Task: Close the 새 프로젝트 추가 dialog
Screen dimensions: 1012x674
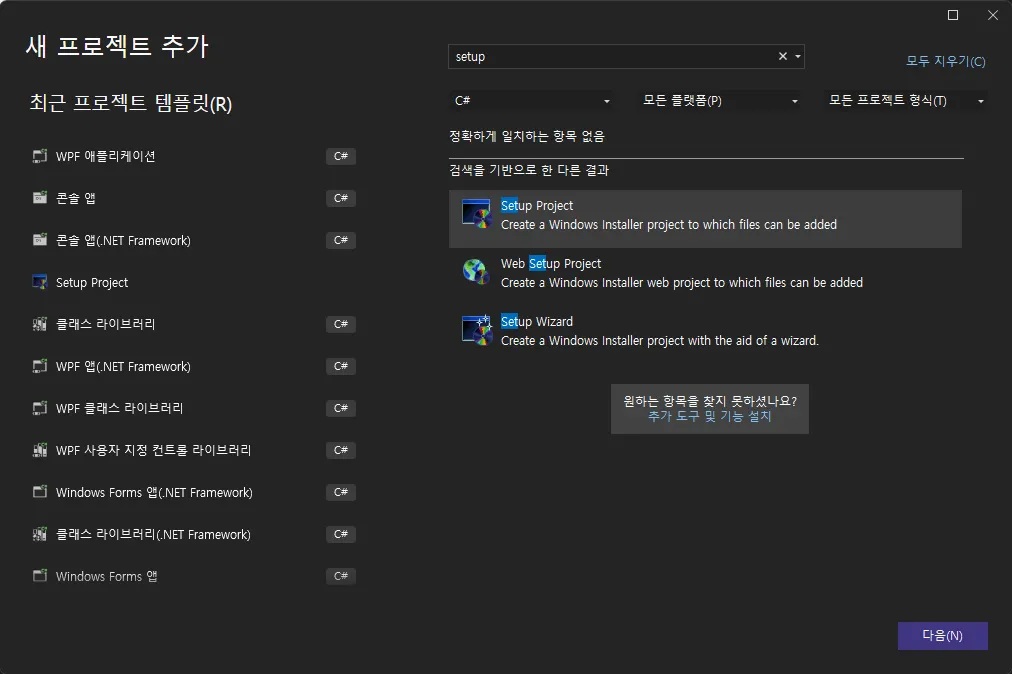Action: click(993, 15)
